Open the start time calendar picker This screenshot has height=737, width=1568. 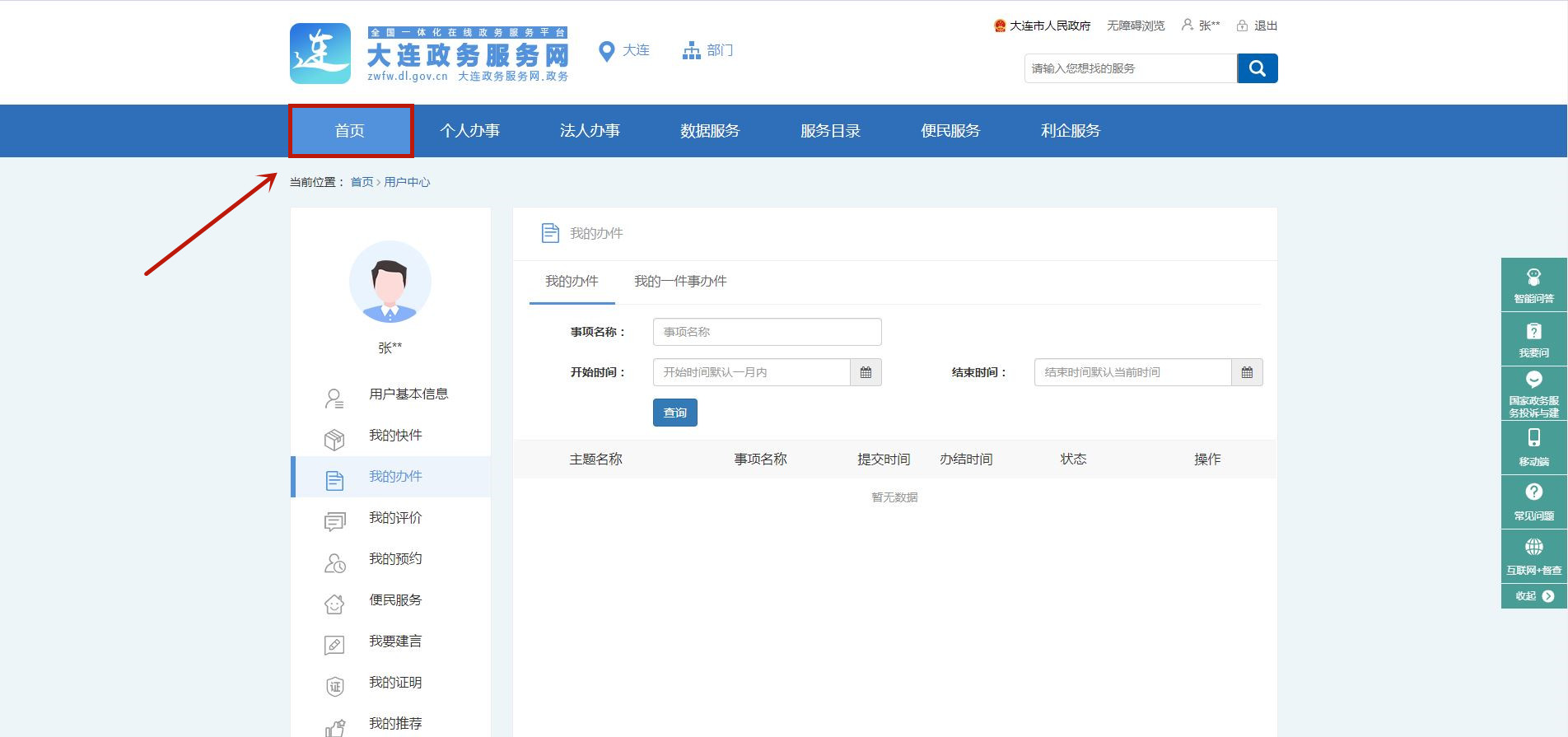pos(866,372)
